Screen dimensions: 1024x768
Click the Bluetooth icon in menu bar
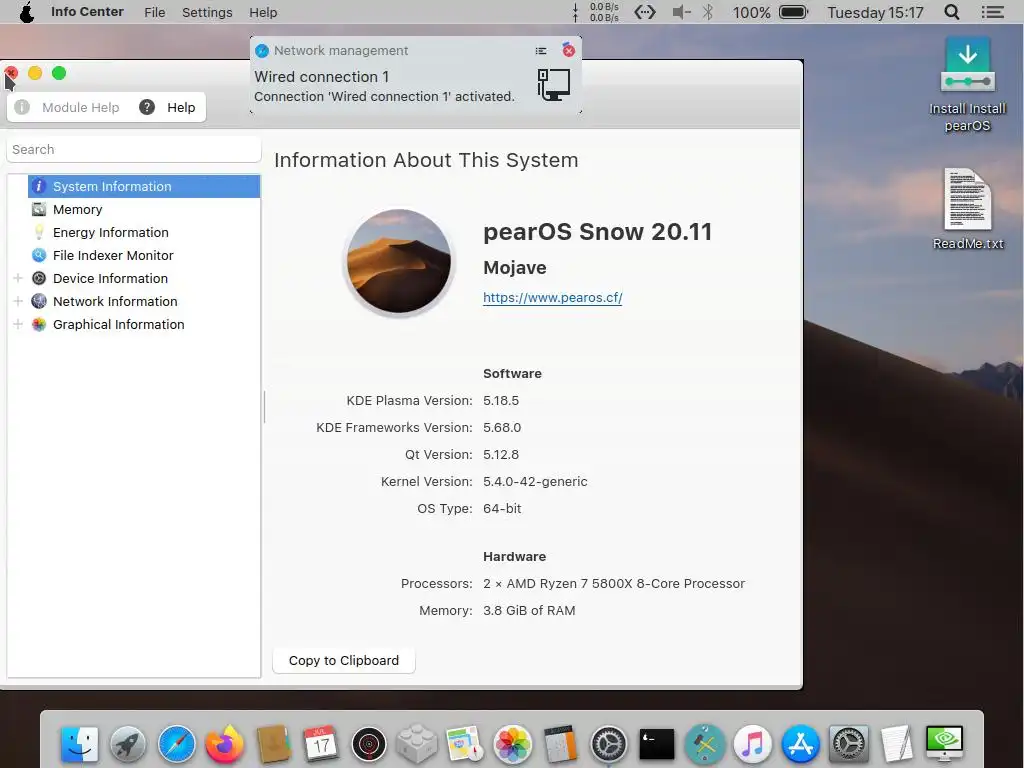pyautogui.click(x=708, y=12)
